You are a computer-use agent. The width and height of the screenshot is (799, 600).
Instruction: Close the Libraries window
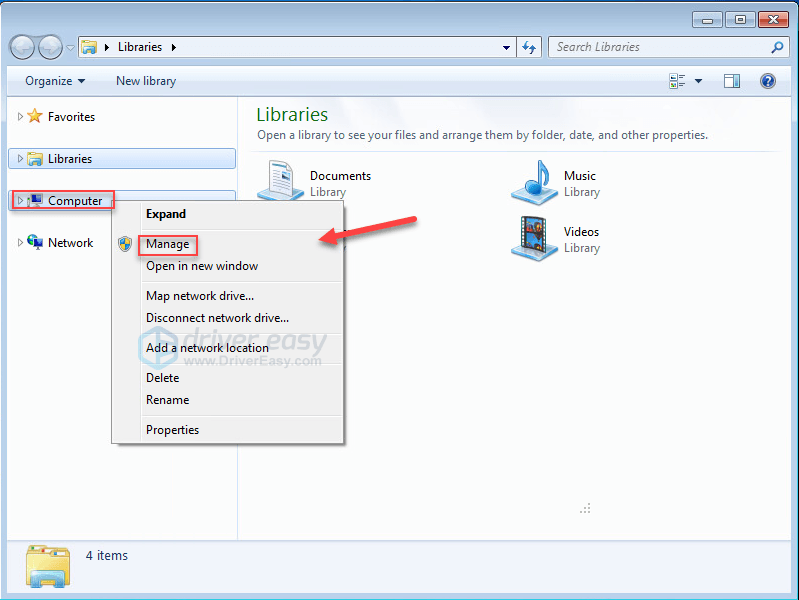pyautogui.click(x=774, y=20)
